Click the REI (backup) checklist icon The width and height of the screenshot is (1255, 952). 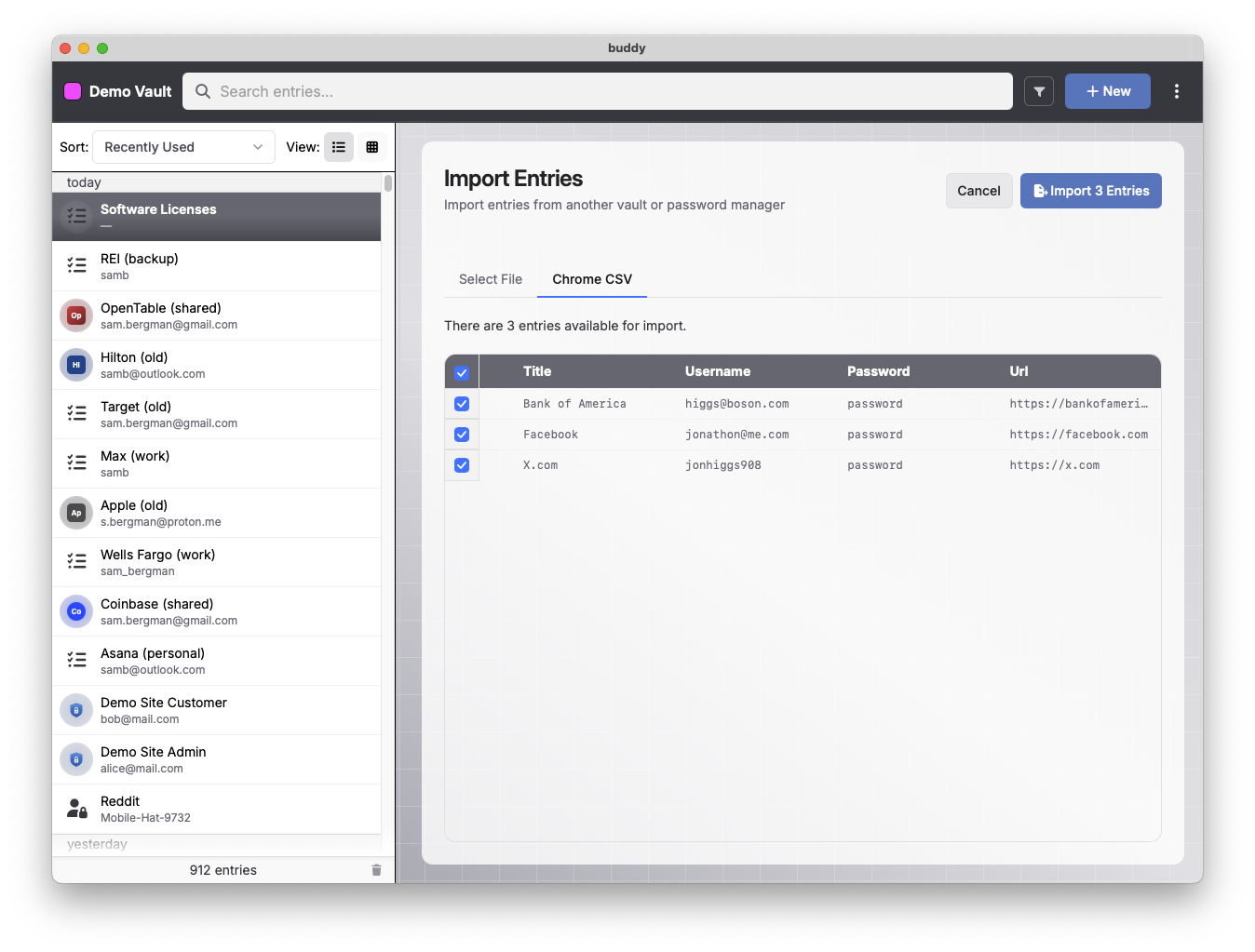point(76,265)
